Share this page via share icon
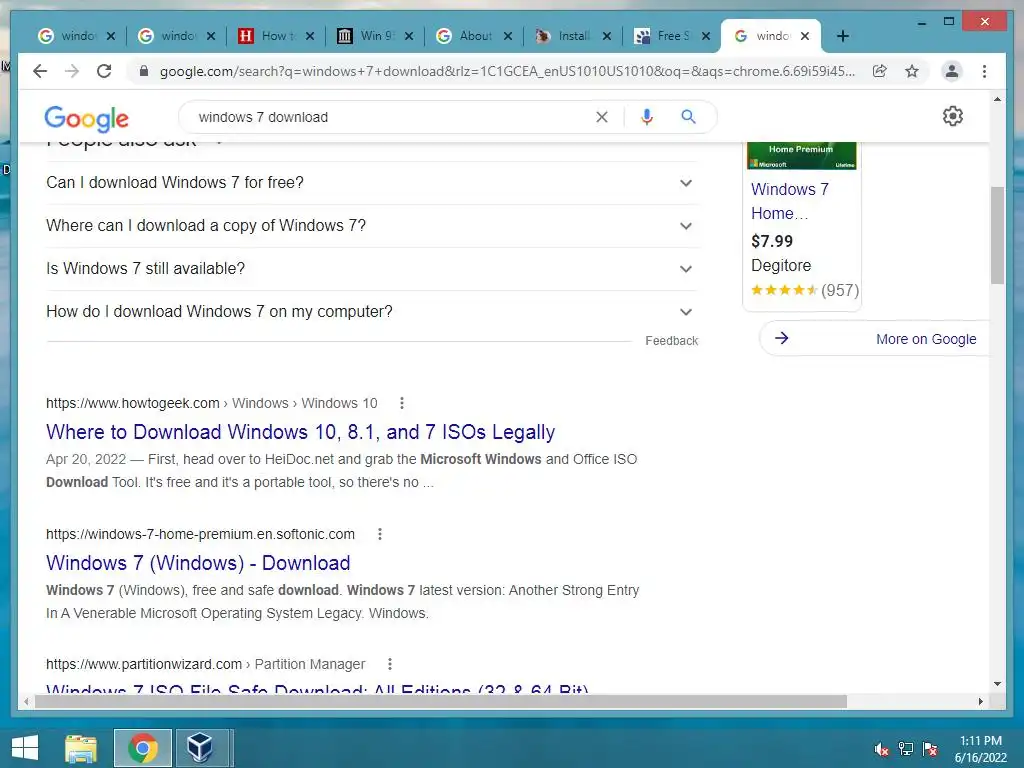The width and height of the screenshot is (1024, 768). [x=880, y=71]
